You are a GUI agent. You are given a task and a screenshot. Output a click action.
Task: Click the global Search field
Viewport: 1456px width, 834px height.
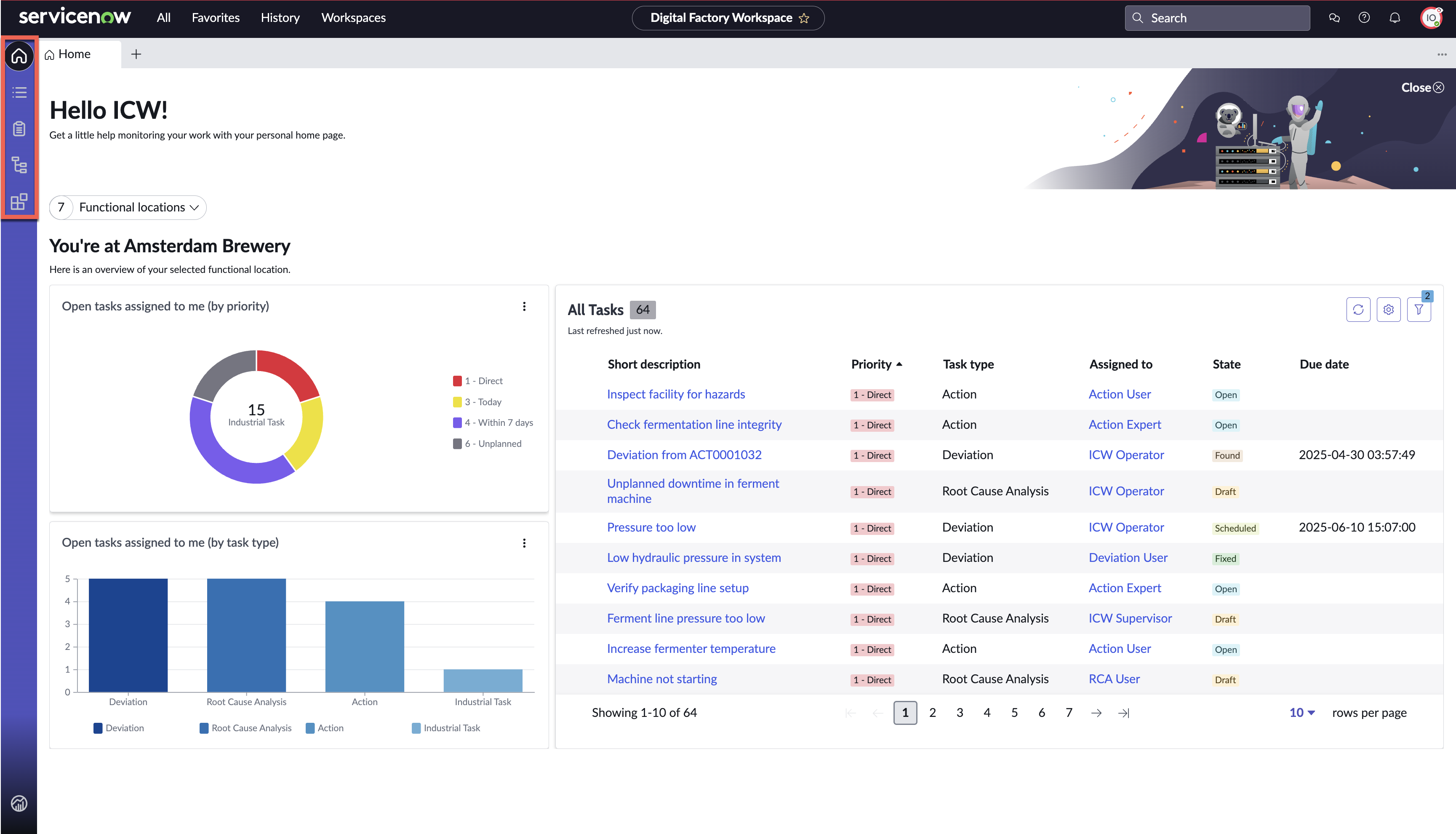1217,18
